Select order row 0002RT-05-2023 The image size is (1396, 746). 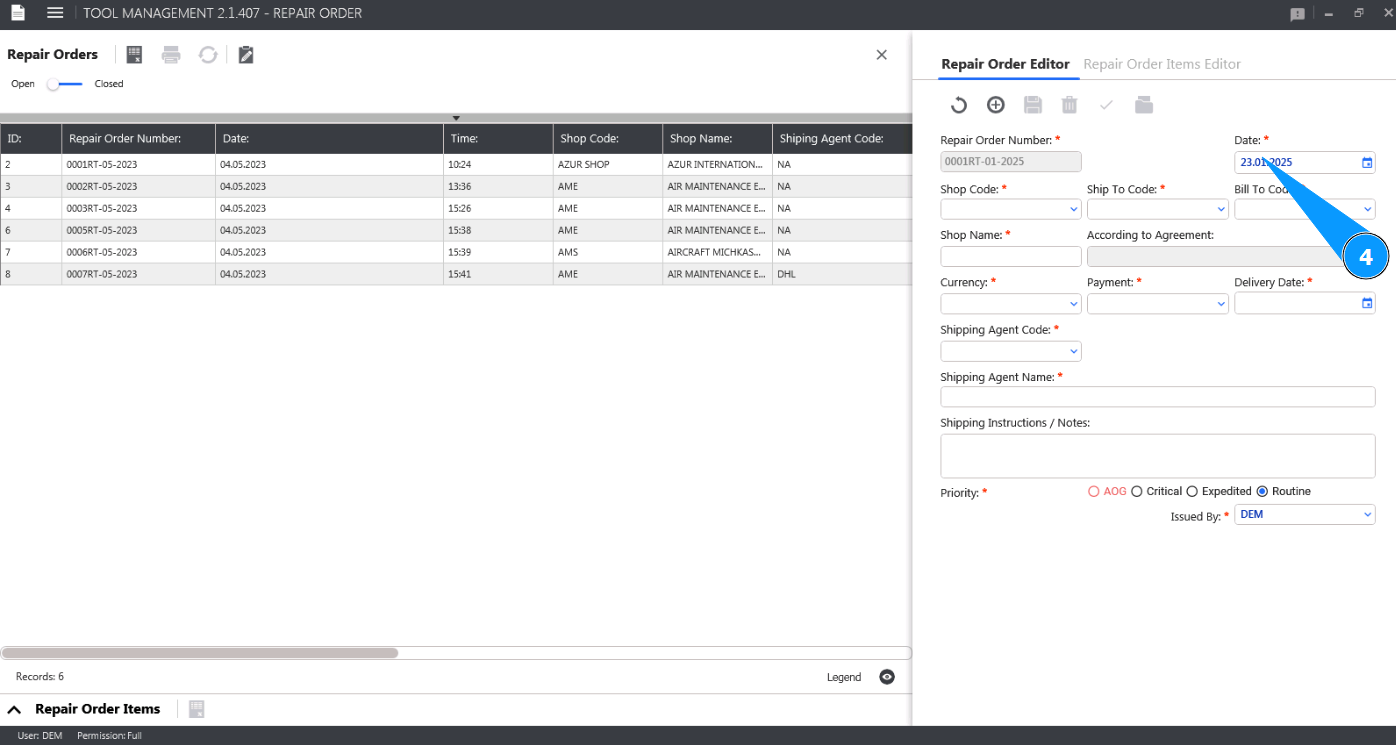(456, 186)
